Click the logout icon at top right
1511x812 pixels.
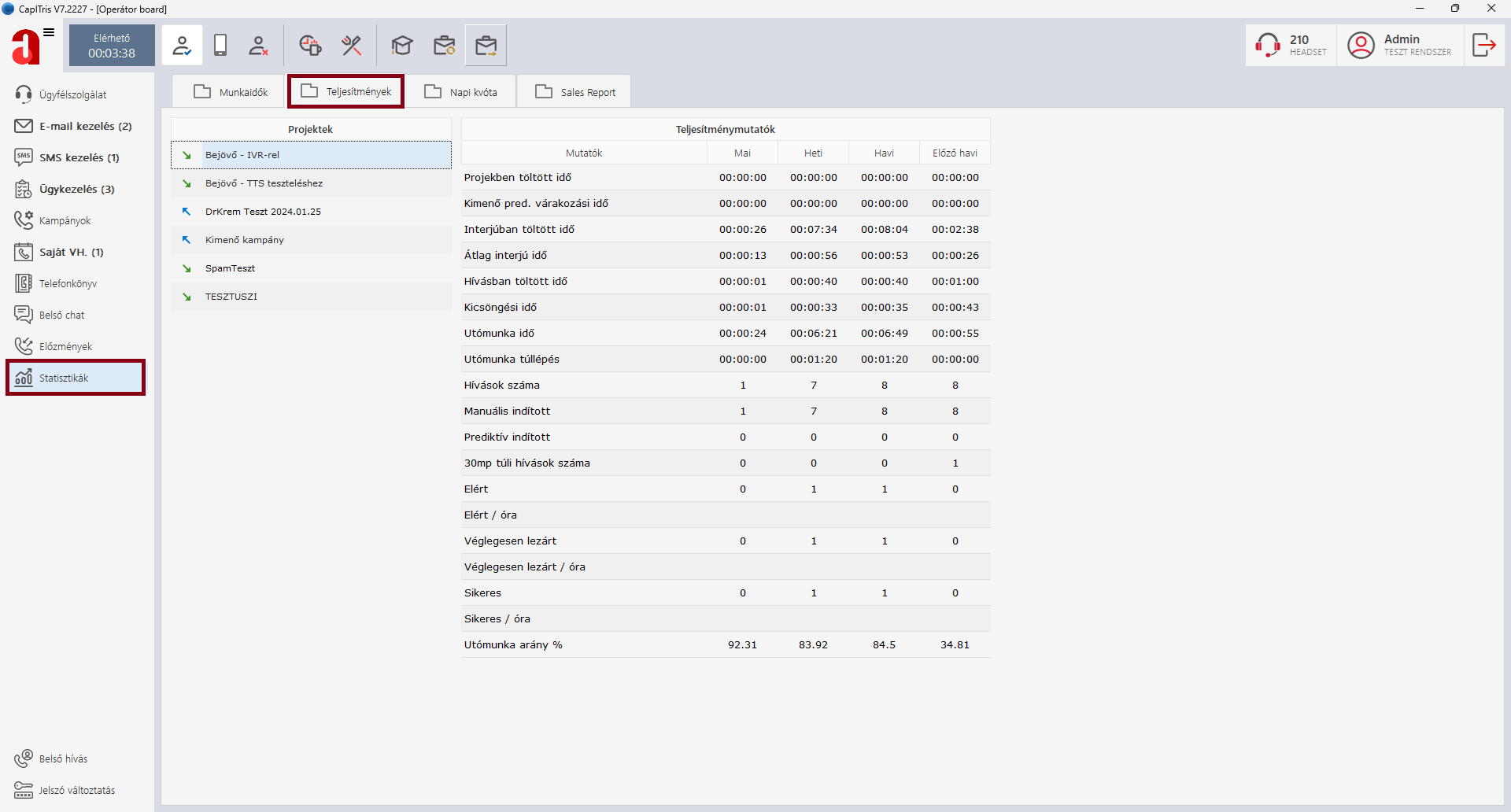tap(1483, 46)
